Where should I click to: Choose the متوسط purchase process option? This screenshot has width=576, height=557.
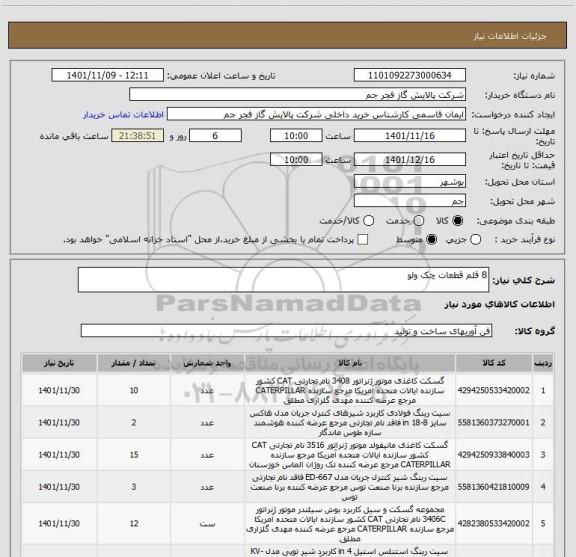coord(431,240)
